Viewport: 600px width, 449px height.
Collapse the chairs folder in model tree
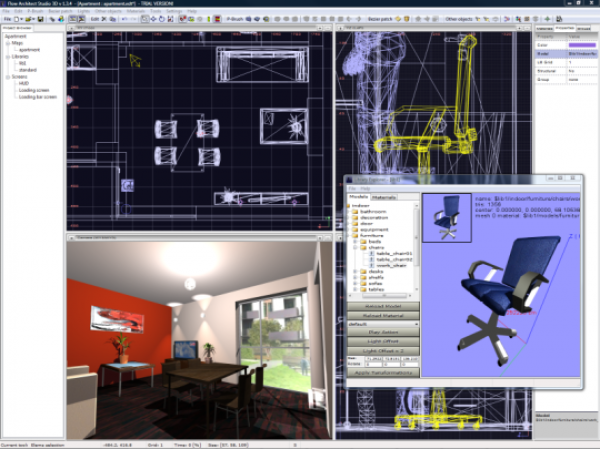(355, 248)
